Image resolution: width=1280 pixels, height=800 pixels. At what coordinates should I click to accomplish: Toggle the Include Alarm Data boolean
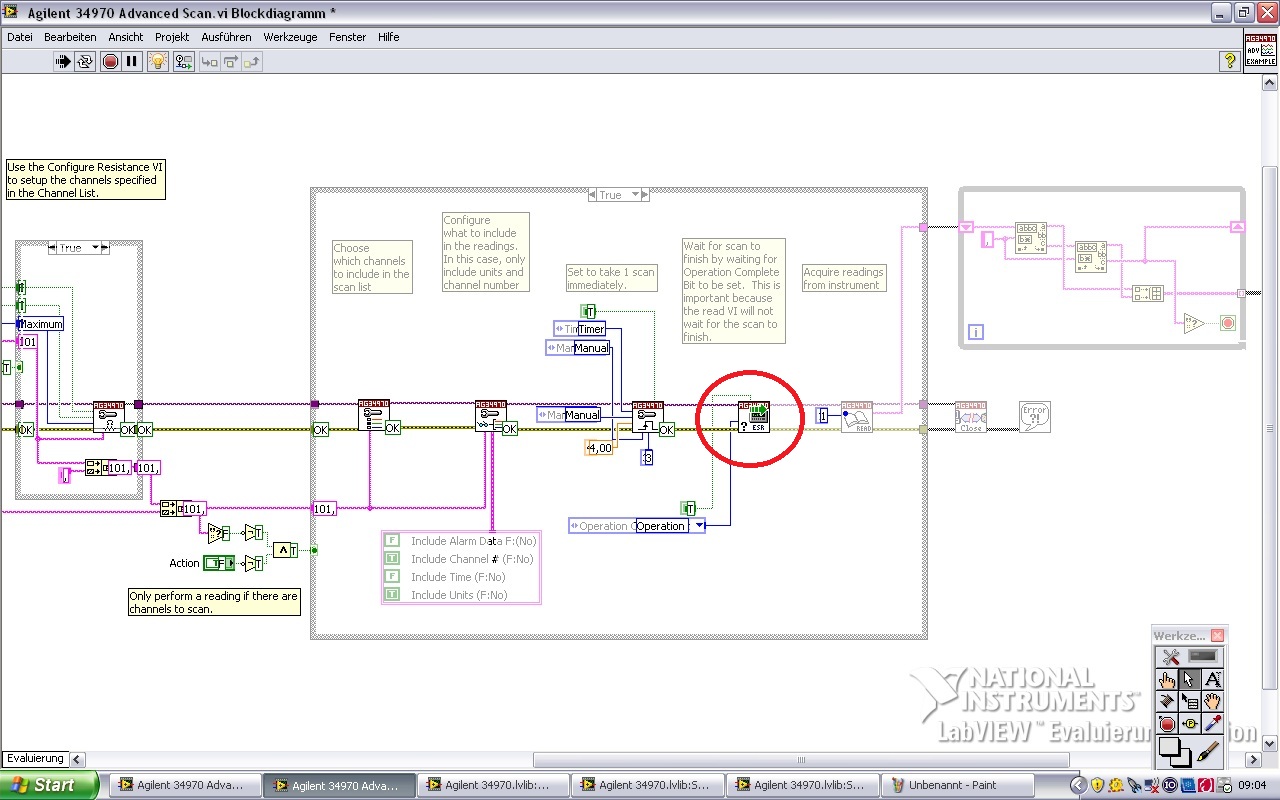point(392,541)
